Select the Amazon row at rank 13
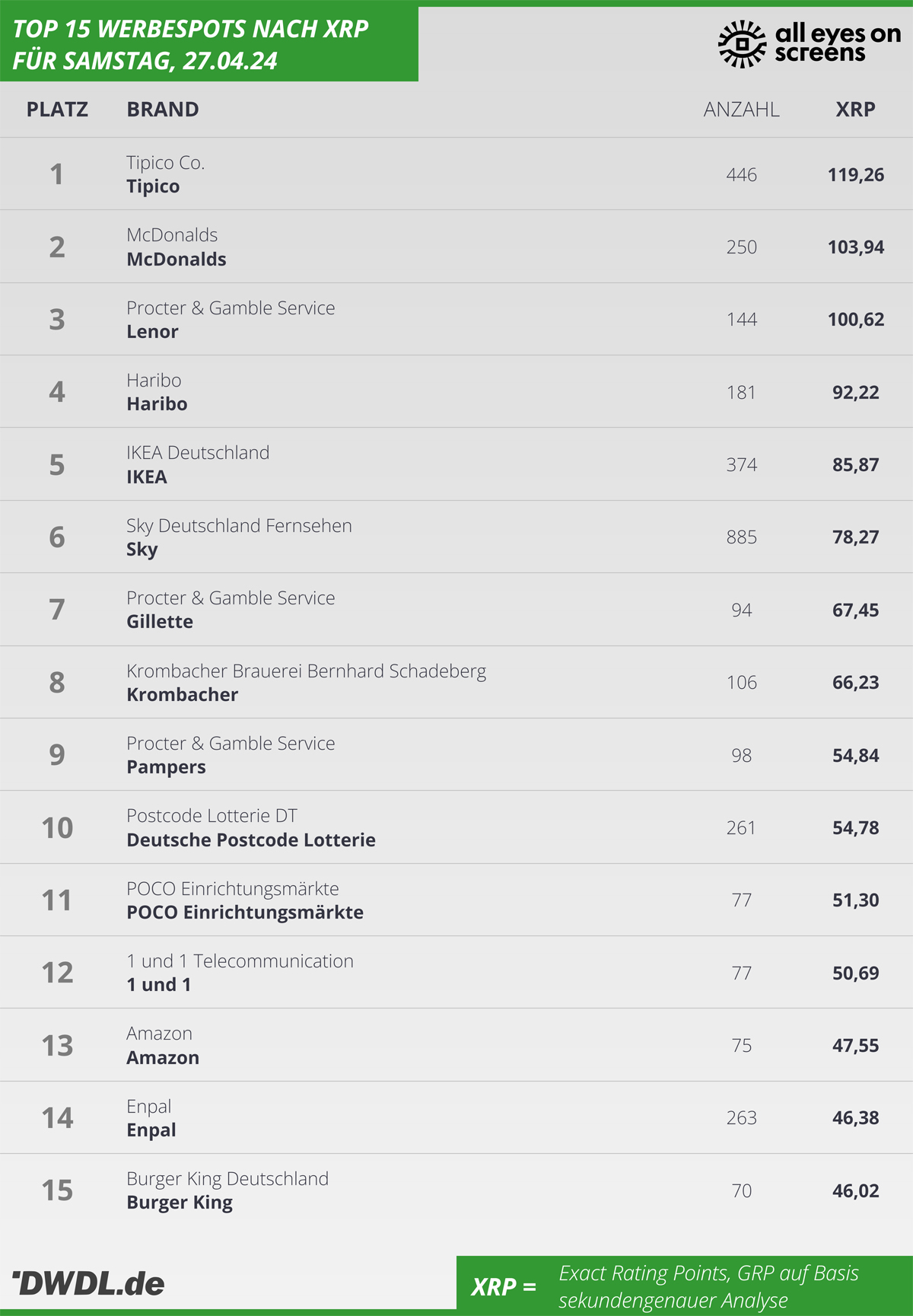Image resolution: width=913 pixels, height=1316 pixels. 456,1045
